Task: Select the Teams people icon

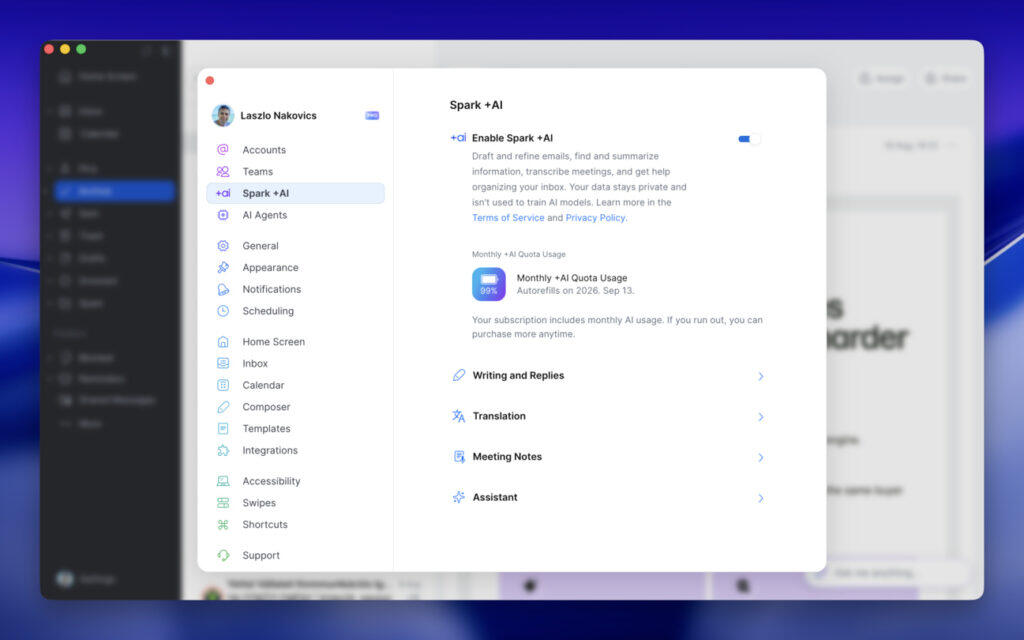Action: coord(223,171)
